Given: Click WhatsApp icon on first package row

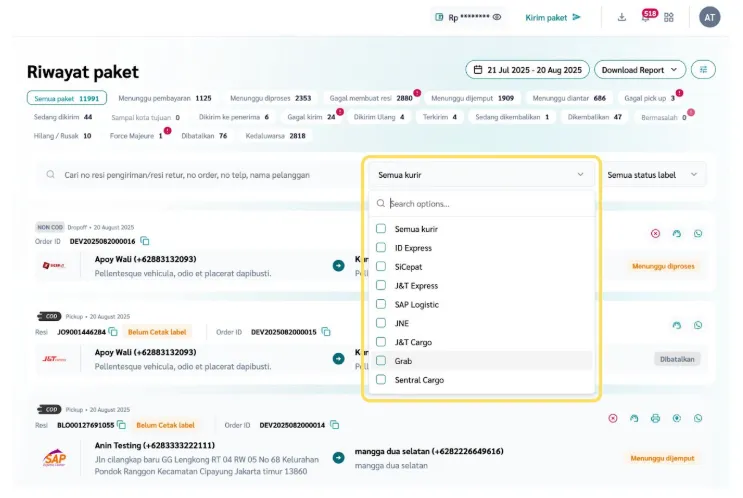Looking at the screenshot, I should click(698, 234).
